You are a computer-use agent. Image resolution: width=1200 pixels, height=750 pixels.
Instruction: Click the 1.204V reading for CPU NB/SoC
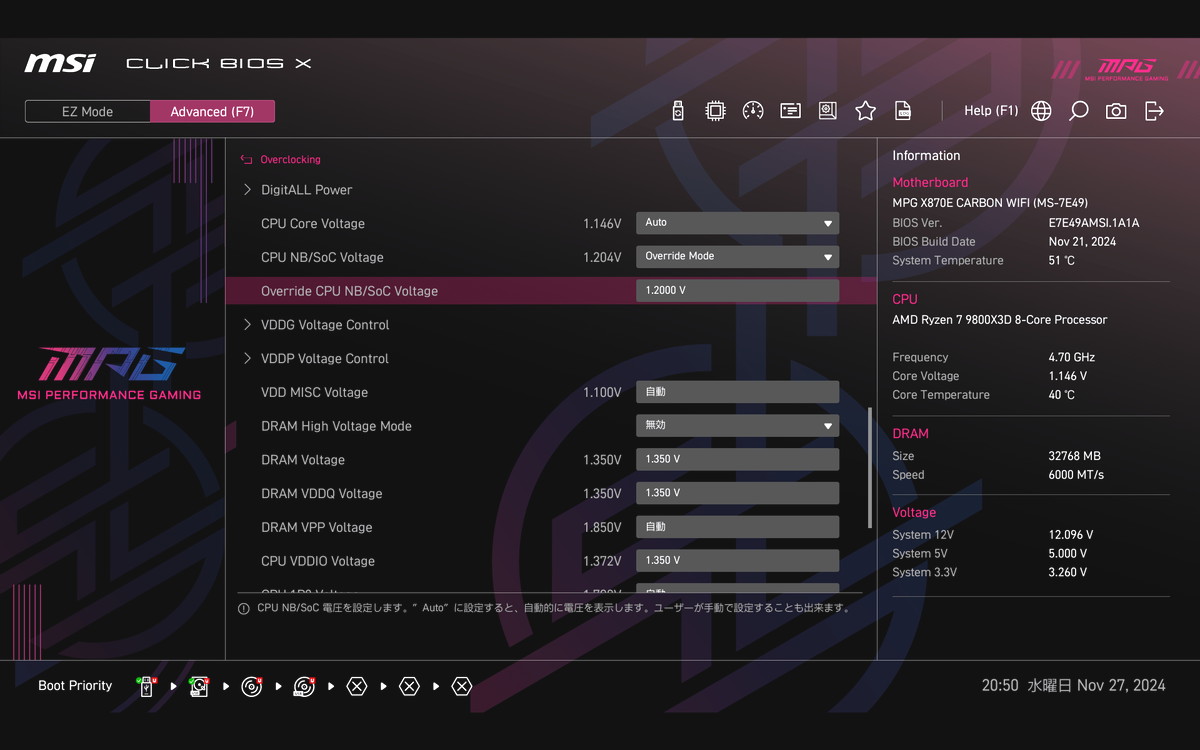click(x=602, y=258)
